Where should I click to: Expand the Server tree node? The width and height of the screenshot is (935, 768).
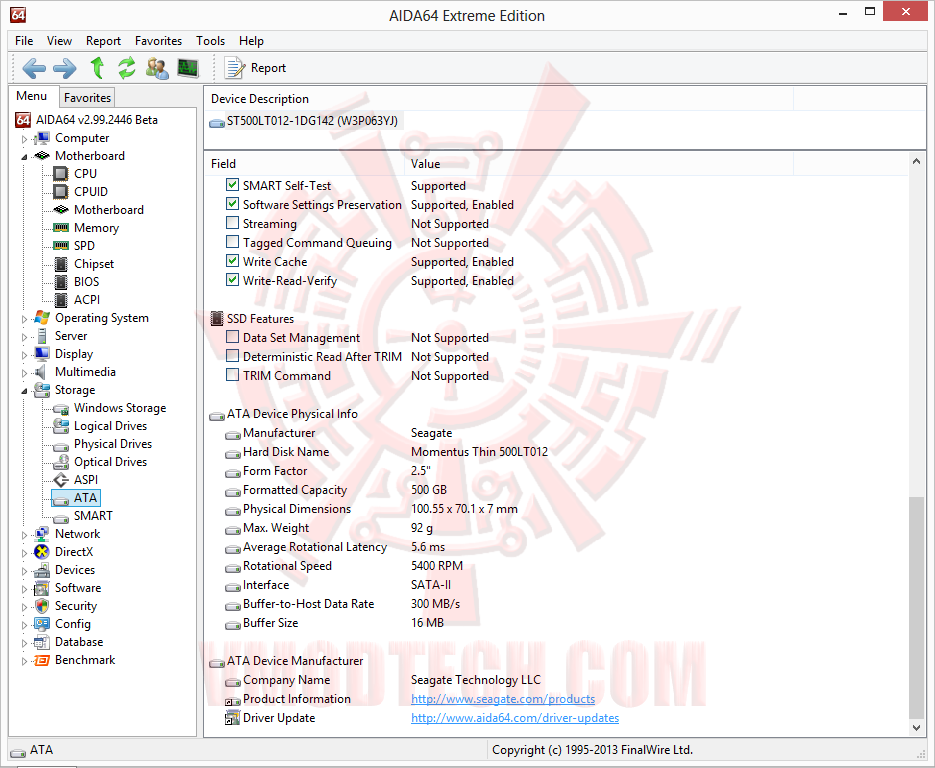[24, 337]
